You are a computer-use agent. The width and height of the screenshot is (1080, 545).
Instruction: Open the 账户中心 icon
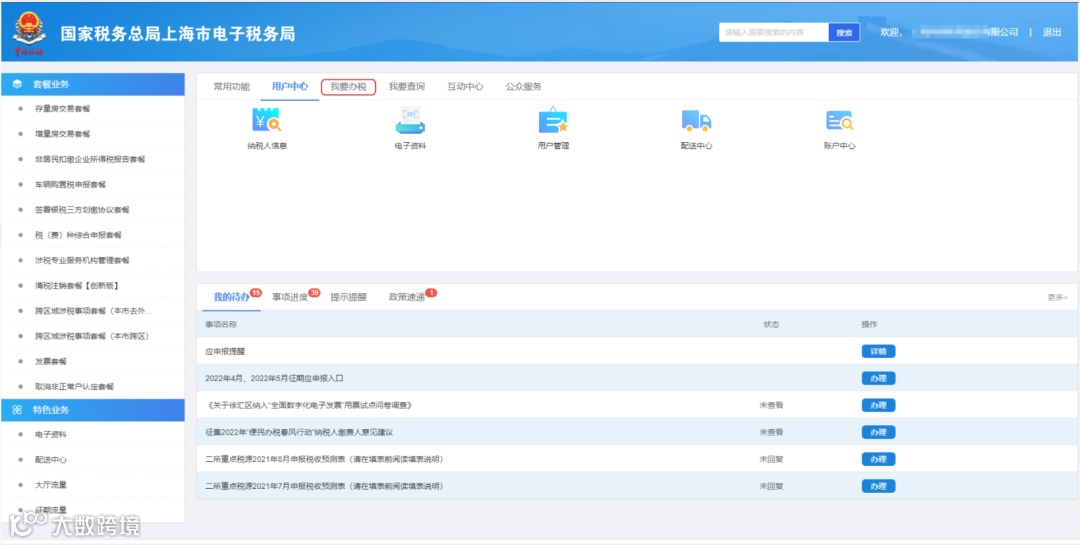[839, 121]
